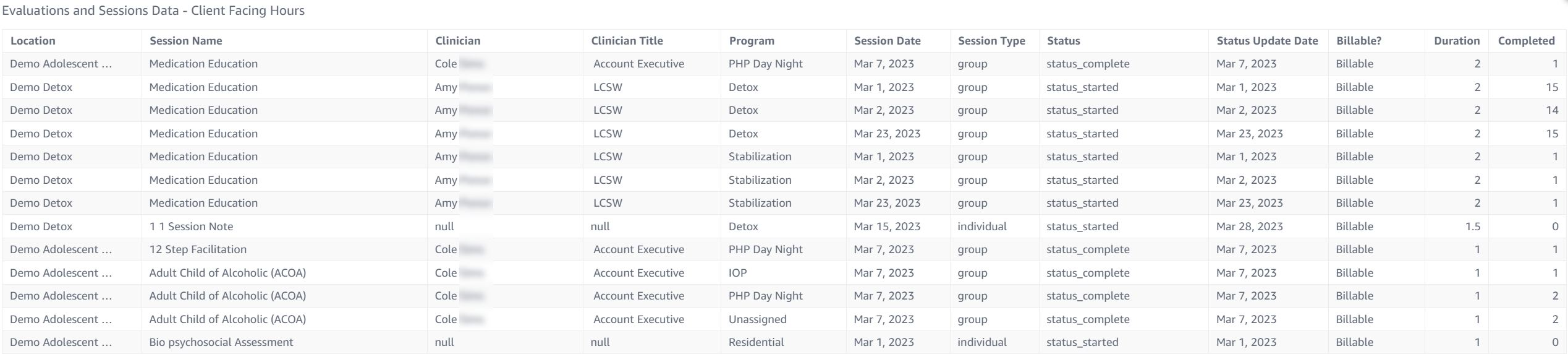Select the IOP program cell
The image size is (1568, 354).
point(737,273)
